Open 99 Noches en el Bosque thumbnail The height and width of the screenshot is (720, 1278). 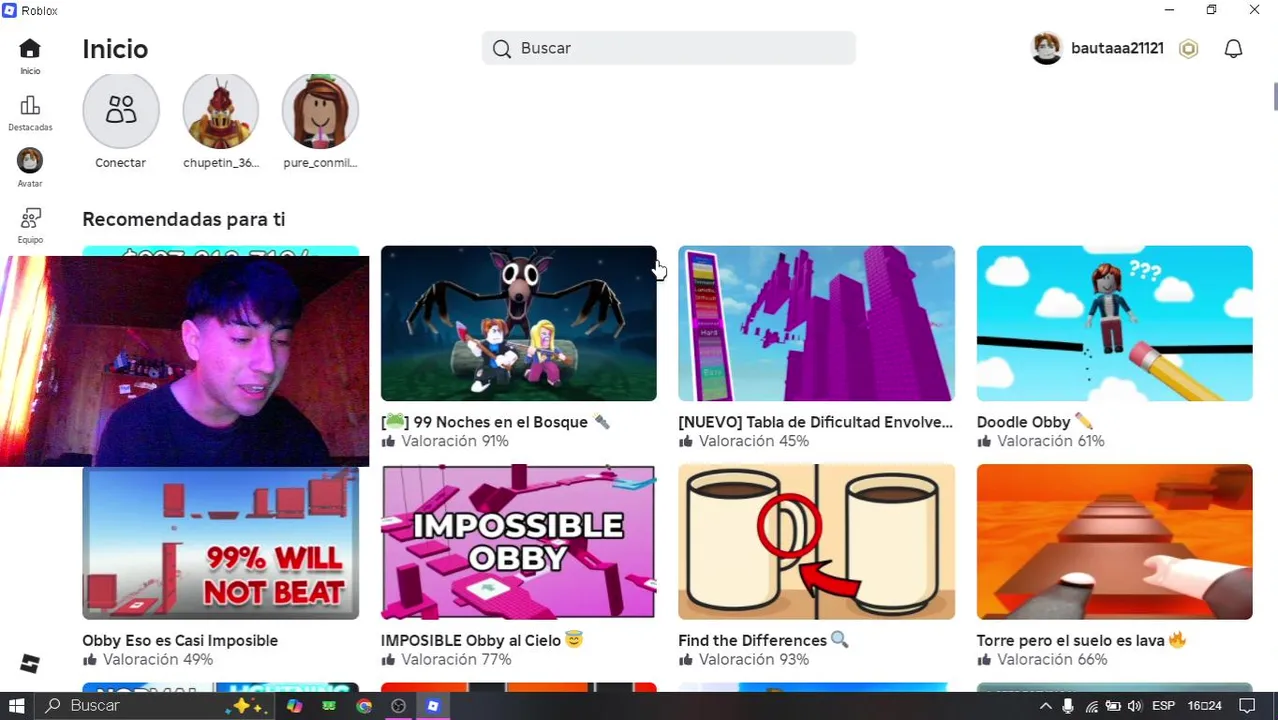(518, 323)
